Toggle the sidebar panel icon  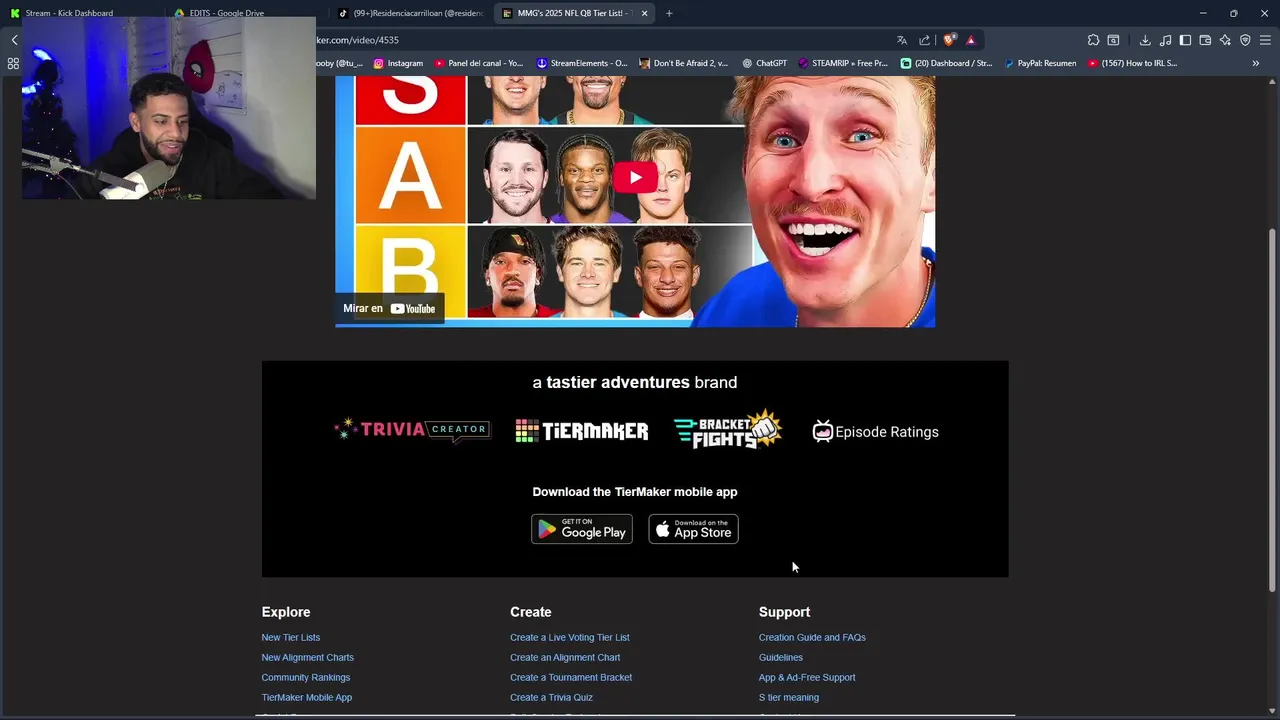(1185, 40)
